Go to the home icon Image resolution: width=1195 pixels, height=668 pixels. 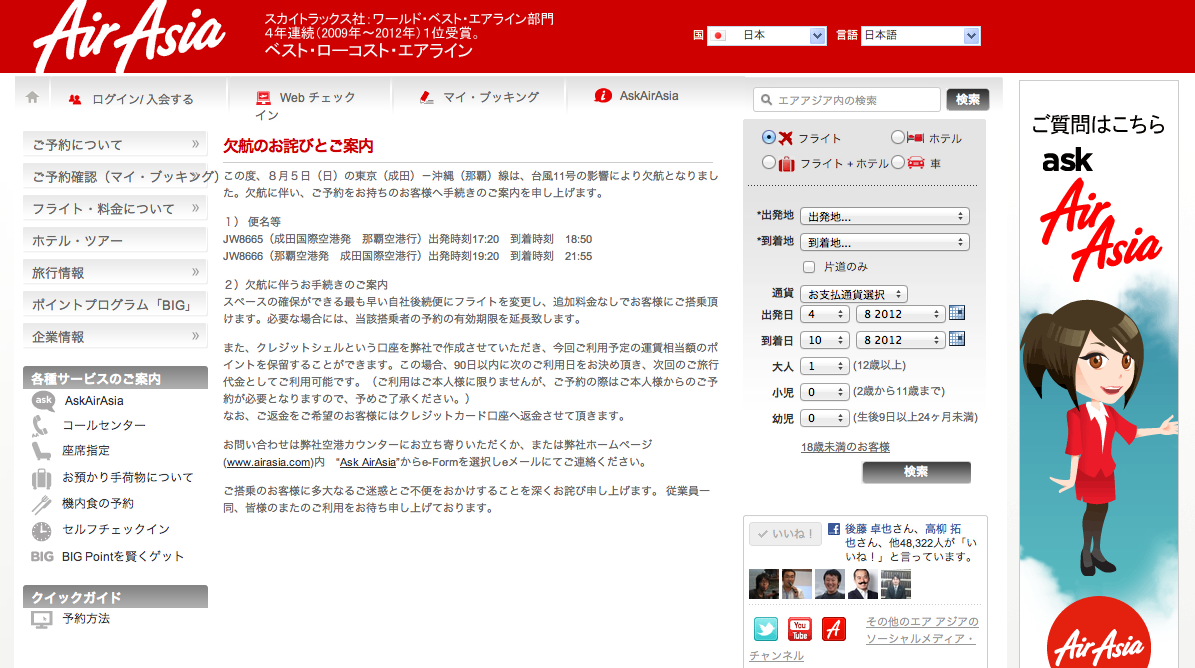point(32,97)
